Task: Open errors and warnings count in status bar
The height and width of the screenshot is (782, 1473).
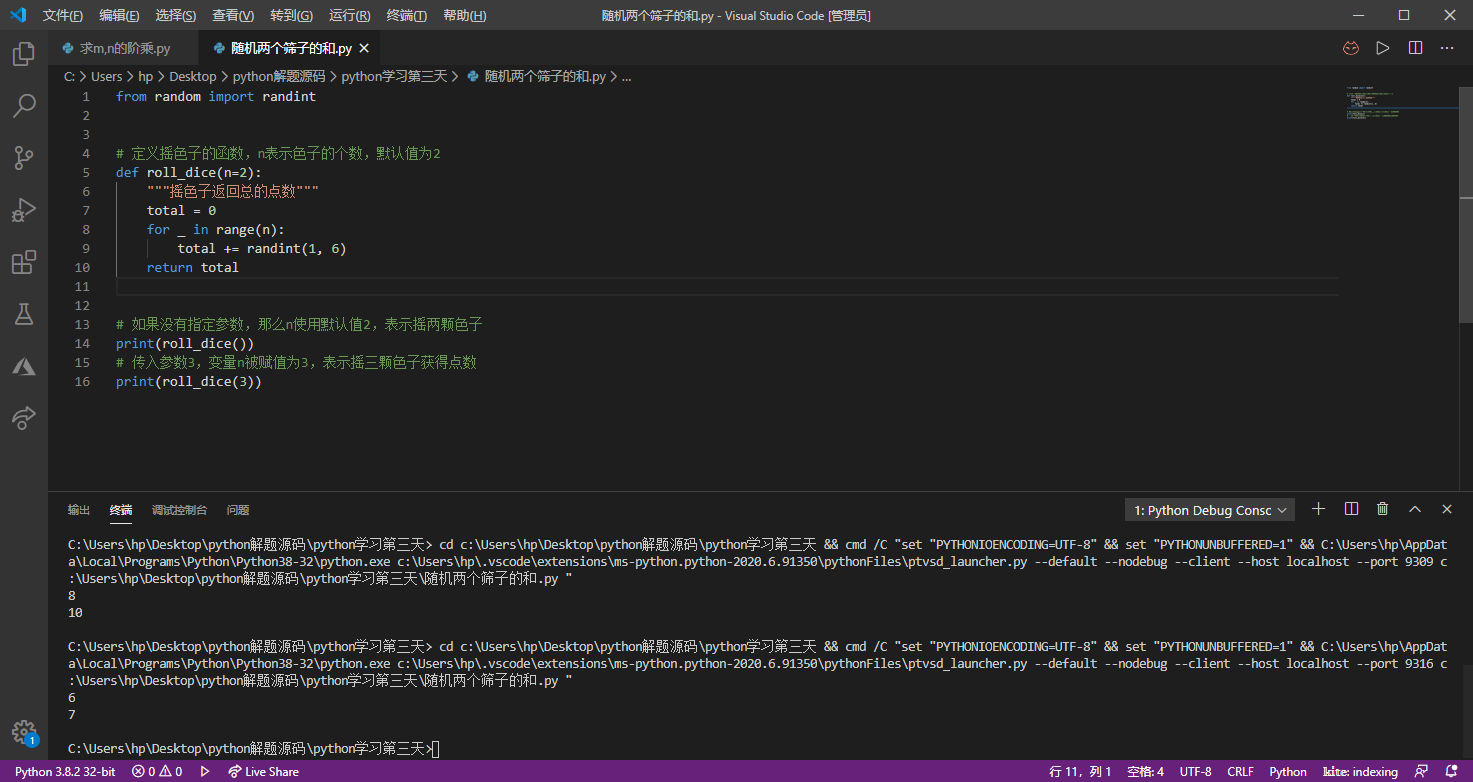Action: [157, 771]
